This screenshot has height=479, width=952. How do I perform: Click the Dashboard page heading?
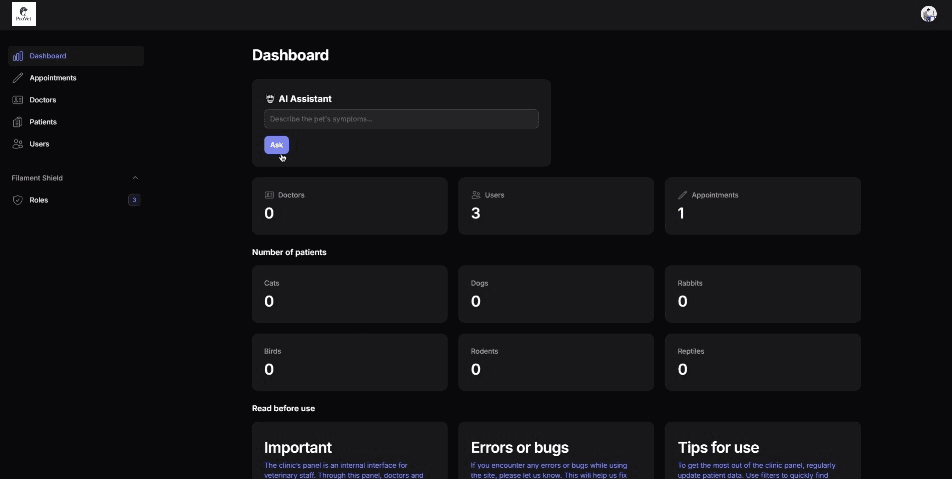point(290,55)
